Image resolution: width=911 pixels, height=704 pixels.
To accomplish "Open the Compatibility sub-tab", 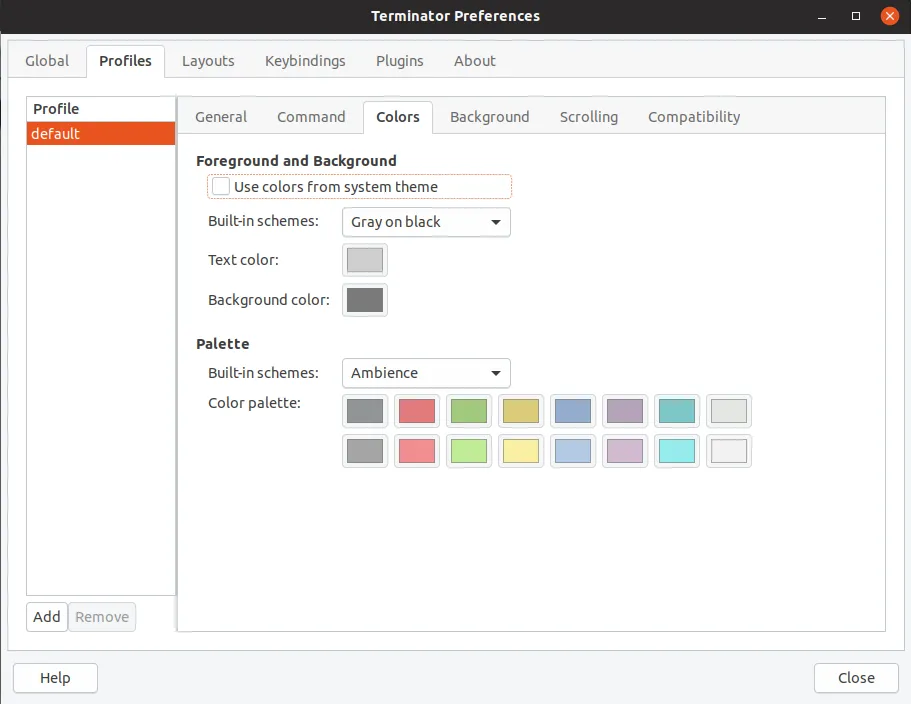I will click(x=694, y=117).
